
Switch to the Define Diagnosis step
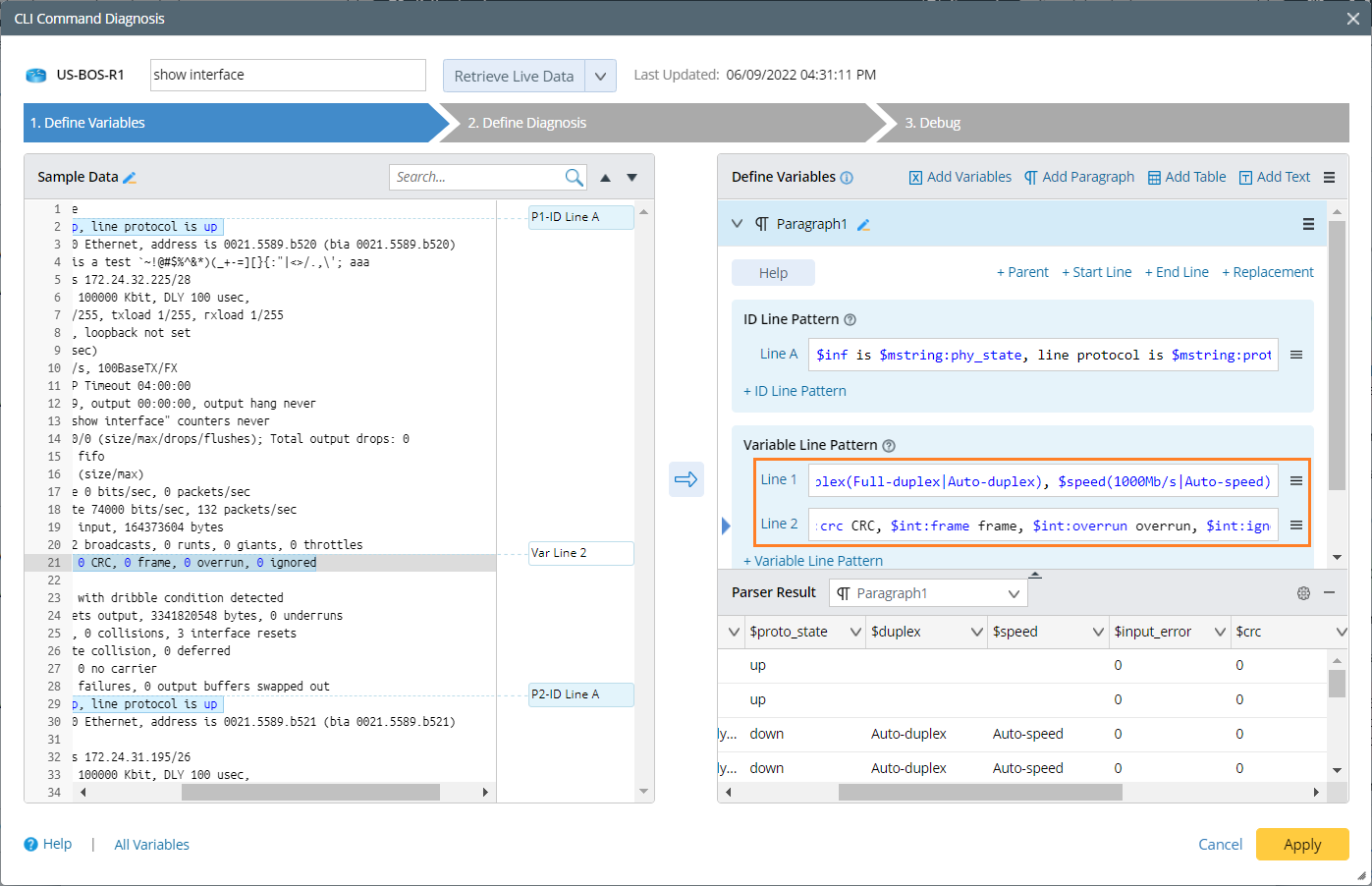(x=662, y=123)
